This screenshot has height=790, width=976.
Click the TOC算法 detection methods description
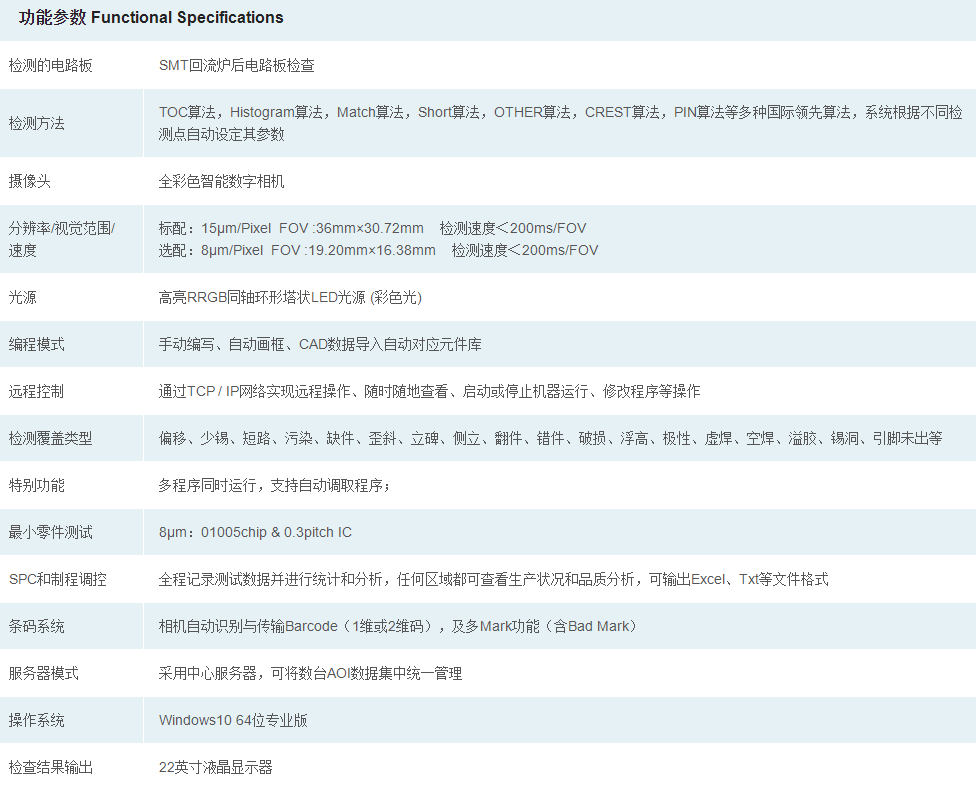pos(560,123)
